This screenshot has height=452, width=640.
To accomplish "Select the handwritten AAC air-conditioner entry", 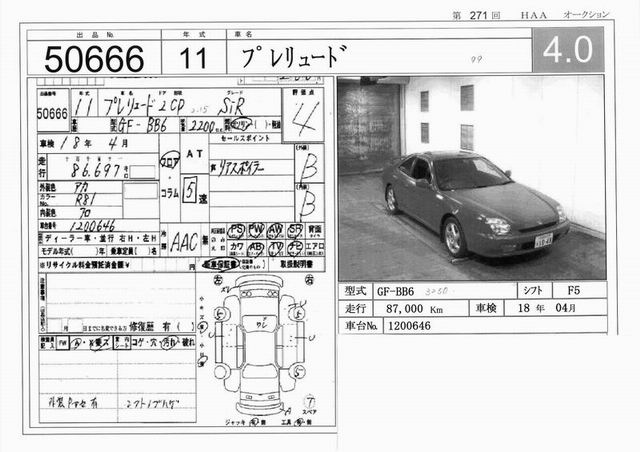I will 184,243.
